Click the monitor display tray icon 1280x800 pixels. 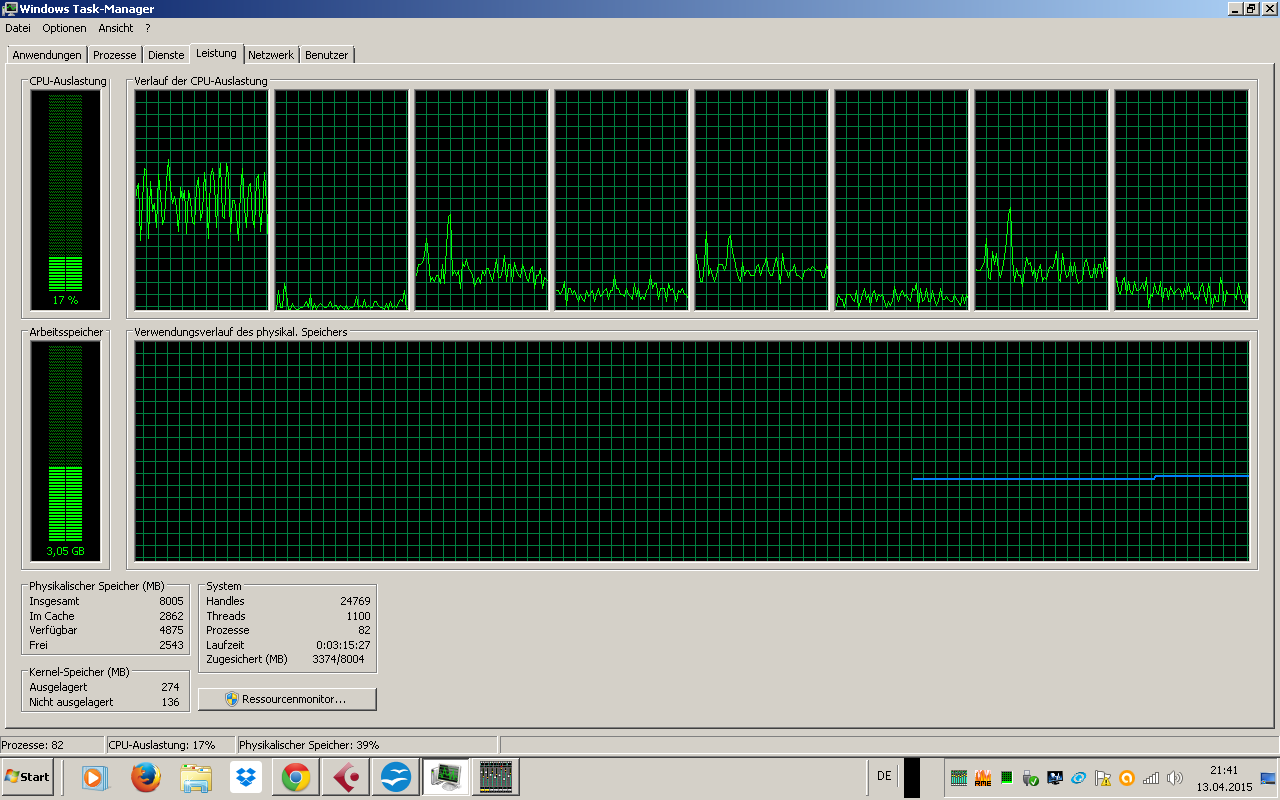coord(1055,778)
